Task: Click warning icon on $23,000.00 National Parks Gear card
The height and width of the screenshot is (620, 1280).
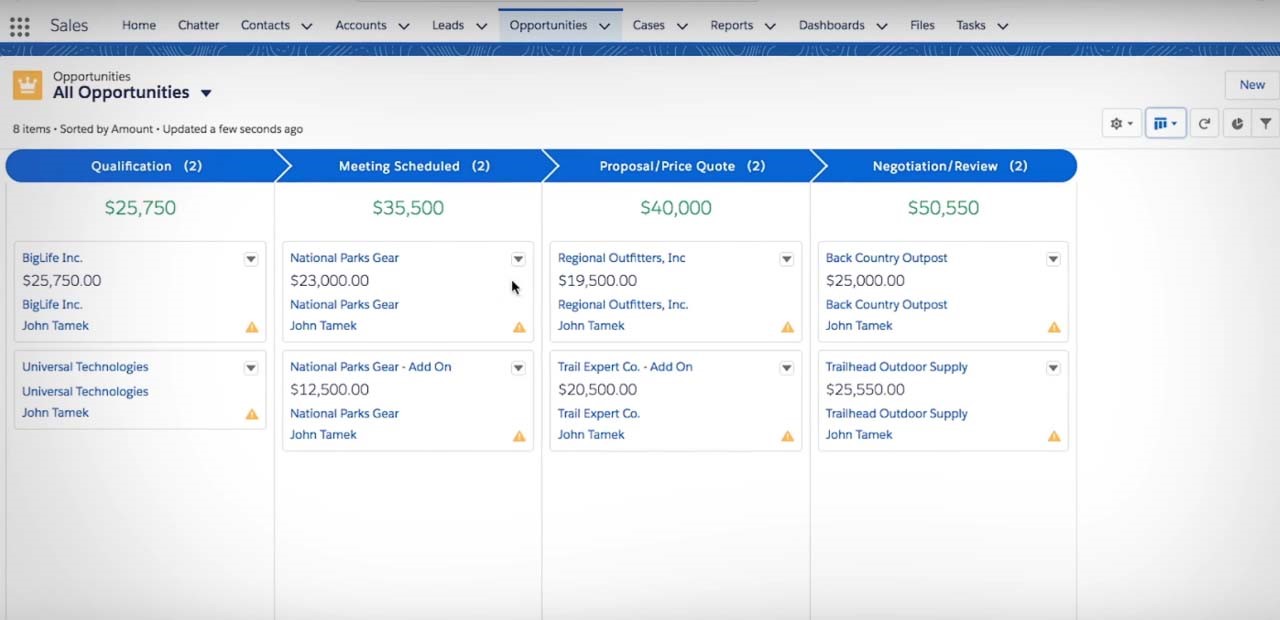Action: point(519,327)
